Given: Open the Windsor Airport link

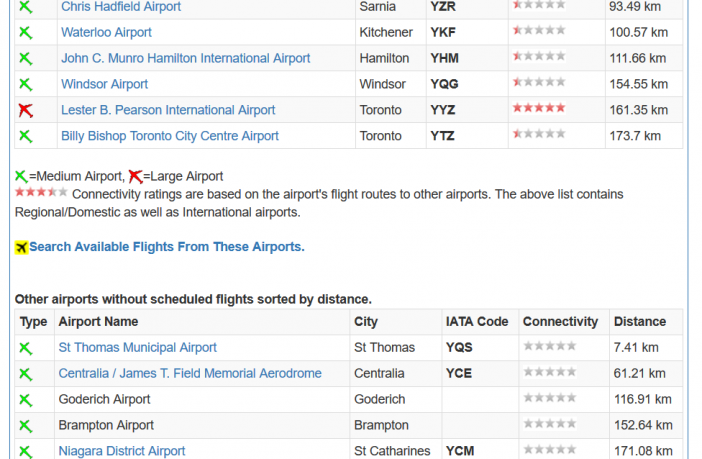Looking at the screenshot, I should 104,84.
